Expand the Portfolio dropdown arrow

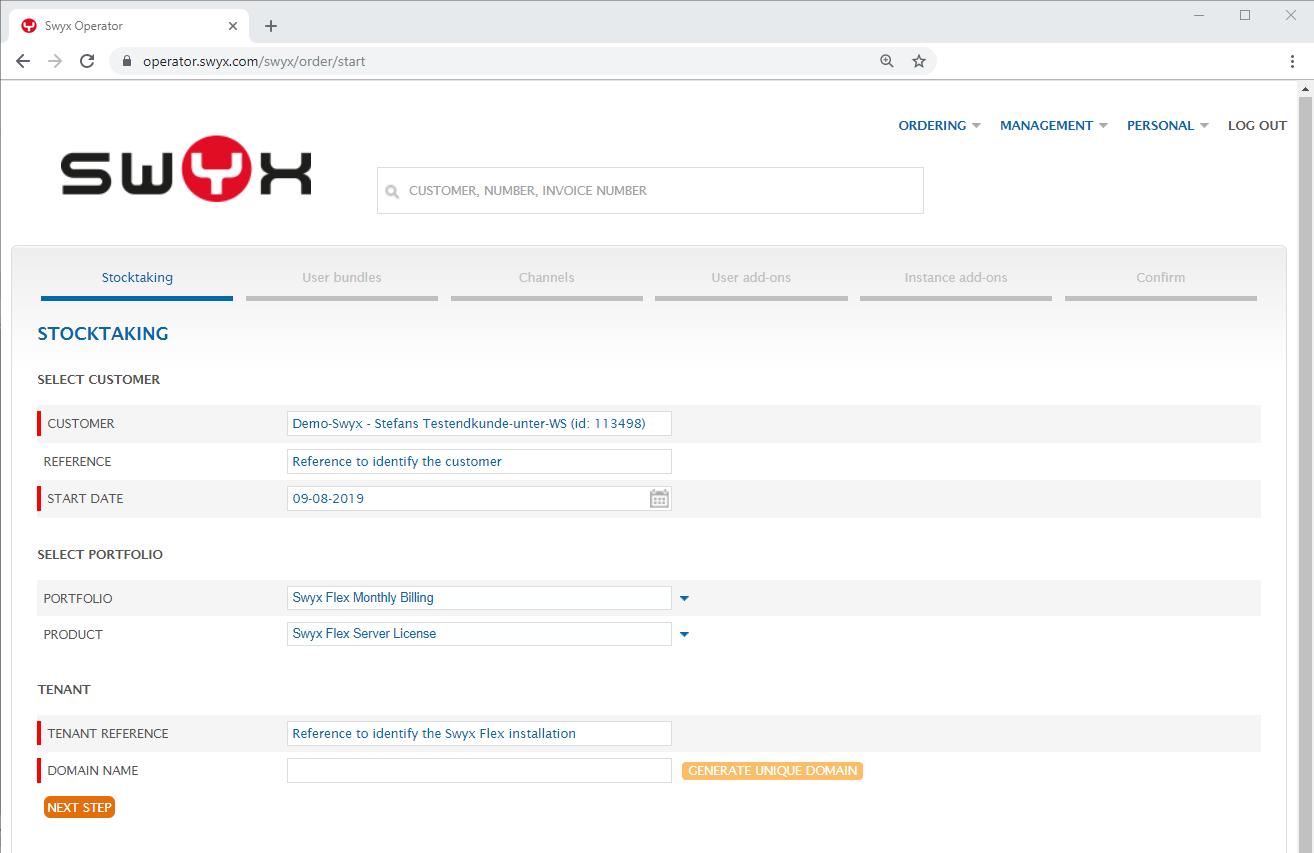pyautogui.click(x=685, y=598)
